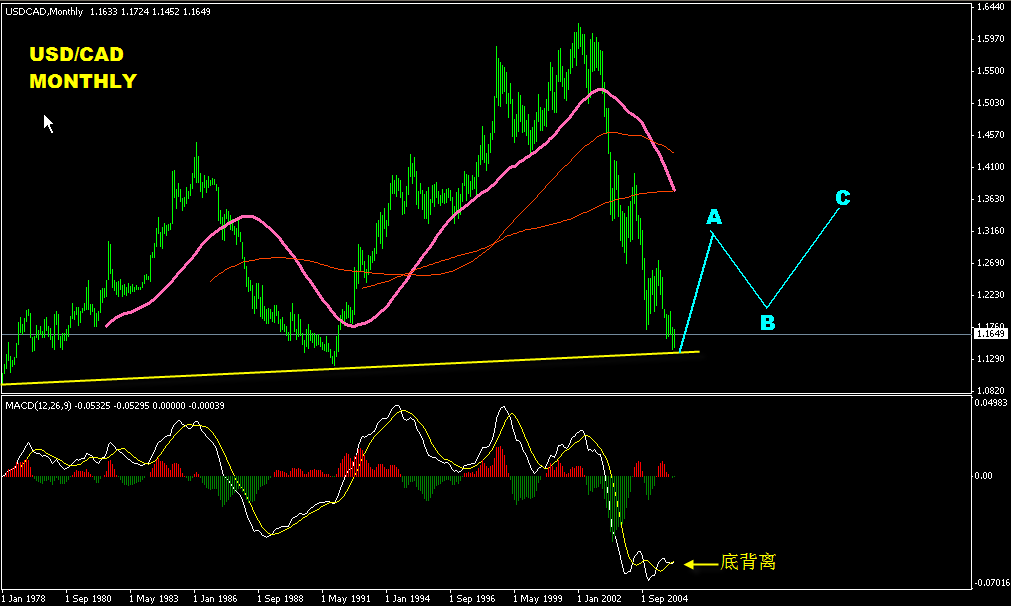Click the 1 Sep 1980 date label
Image resolution: width=1011 pixels, height=606 pixels.
88,598
